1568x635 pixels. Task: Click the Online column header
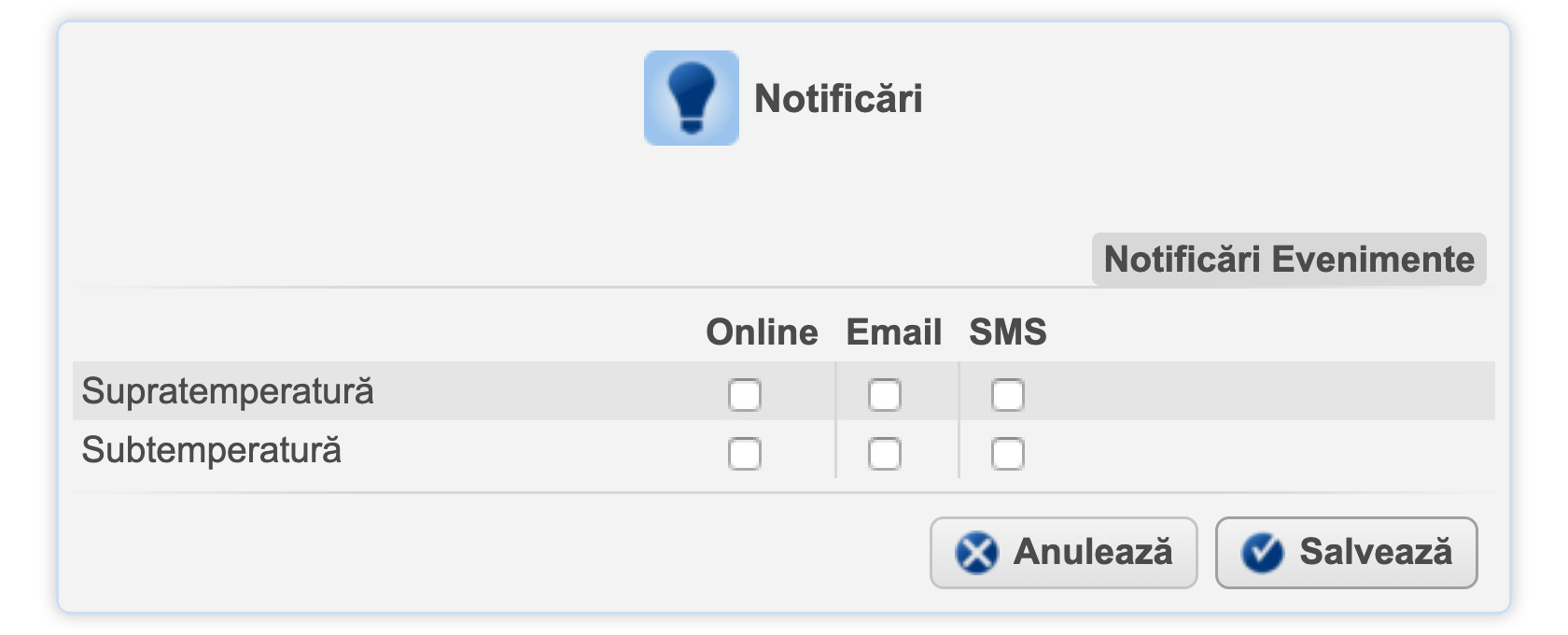pyautogui.click(x=762, y=332)
